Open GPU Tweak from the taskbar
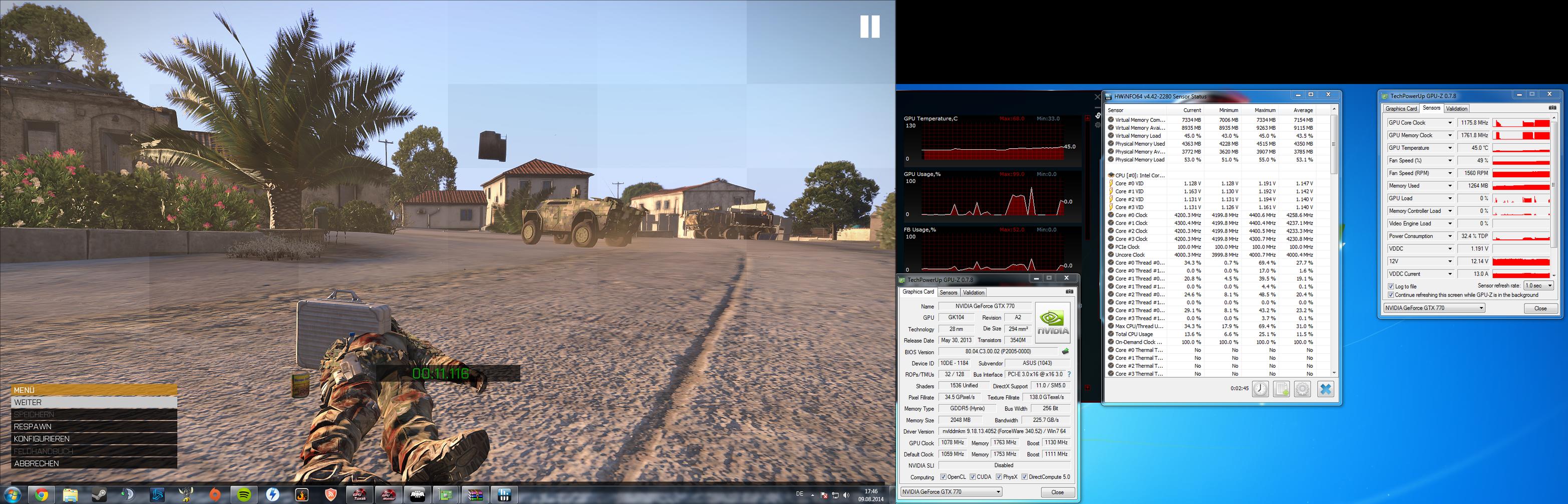Image resolution: width=1568 pixels, height=504 pixels. [x=360, y=495]
